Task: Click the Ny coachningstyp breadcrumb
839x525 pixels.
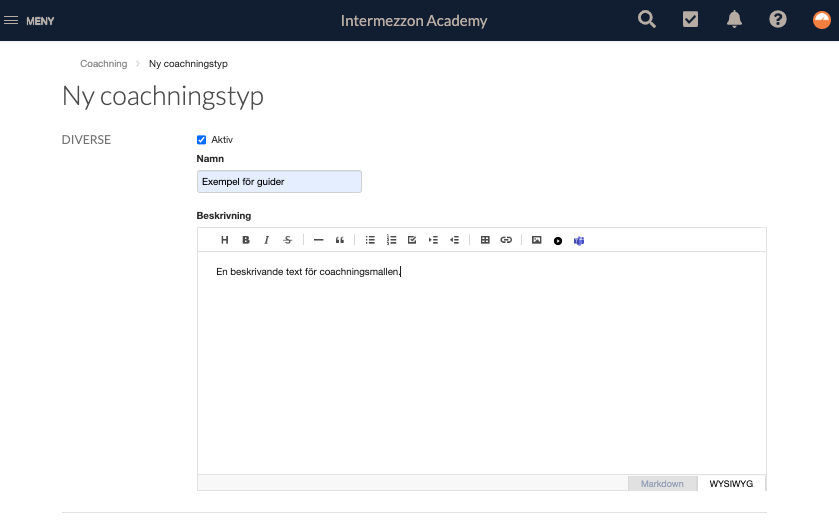Action: pos(188,64)
